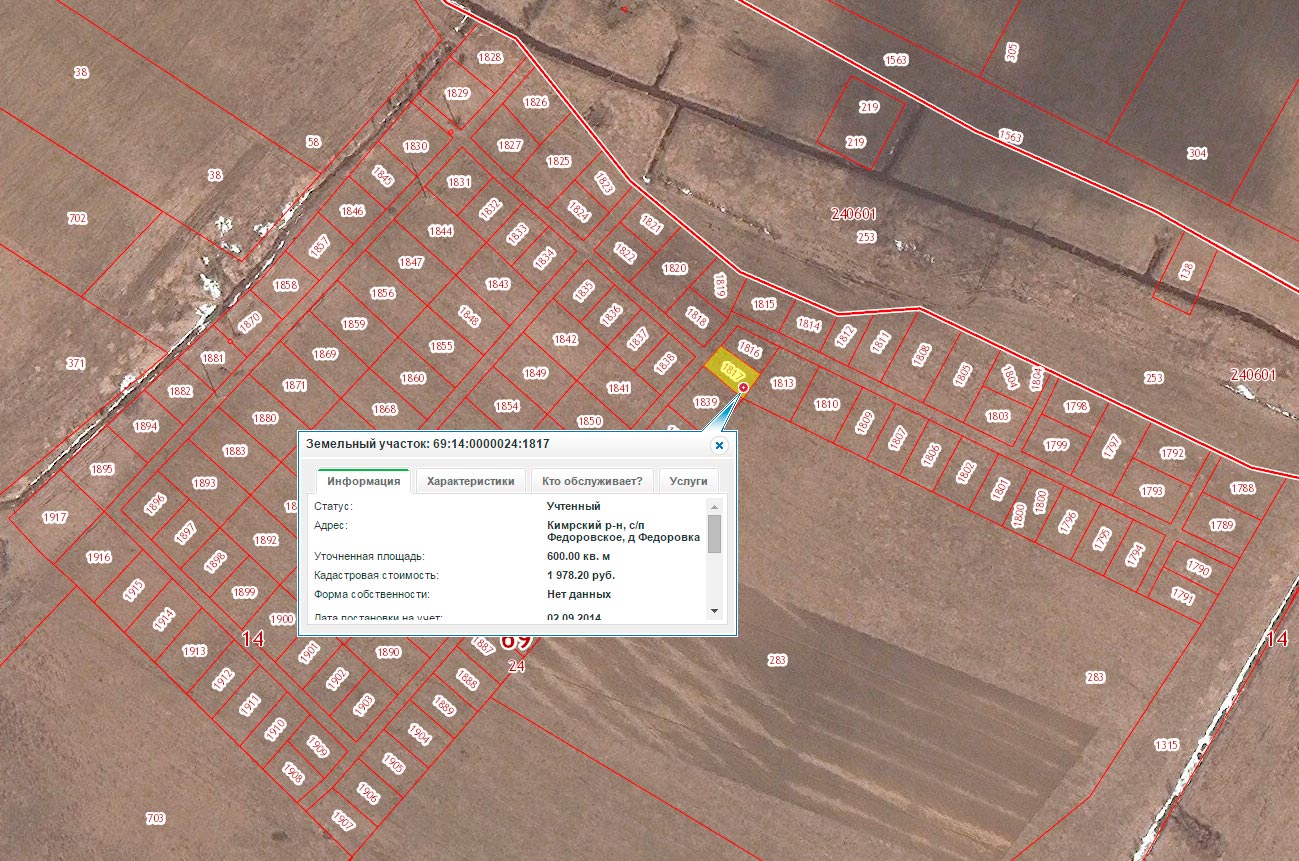Click parcel label 1842
Screen dimensions: 1299x861
(x=565, y=340)
